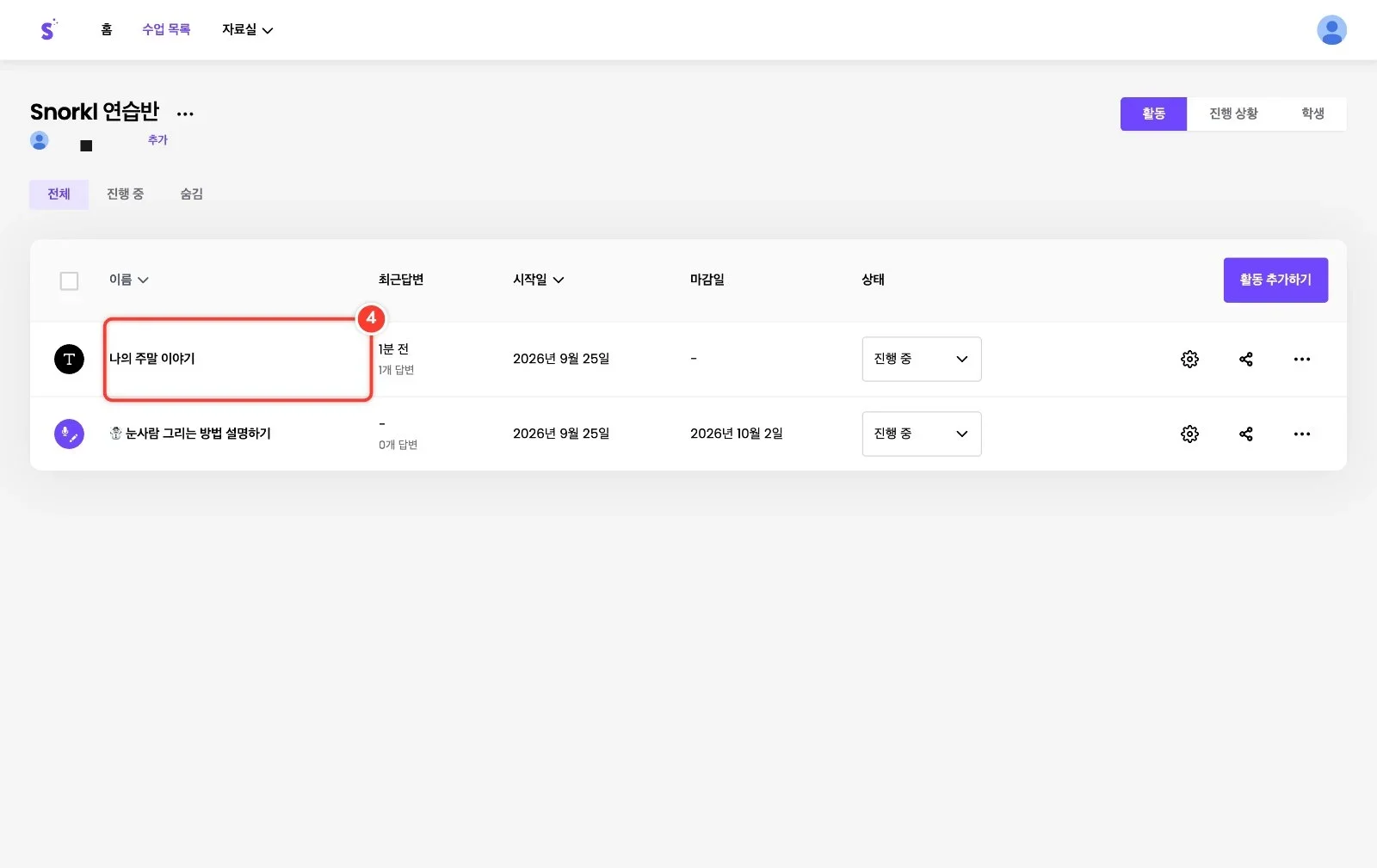The width and height of the screenshot is (1377, 868).
Task: Open settings gear for 눈사람 그리는 방법 설명하기
Action: coord(1189,434)
